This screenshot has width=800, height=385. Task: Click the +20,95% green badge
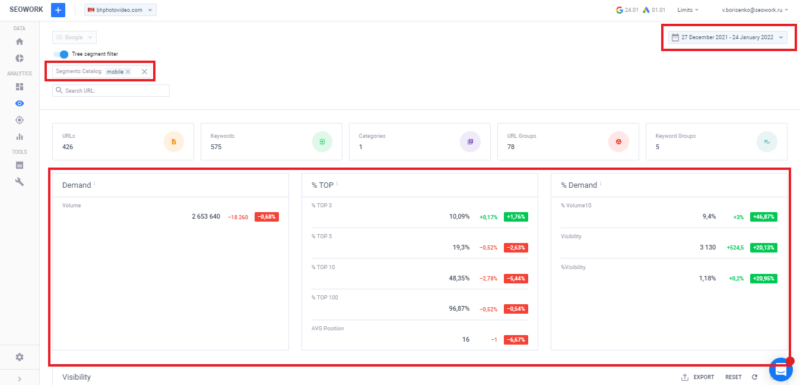click(x=764, y=278)
